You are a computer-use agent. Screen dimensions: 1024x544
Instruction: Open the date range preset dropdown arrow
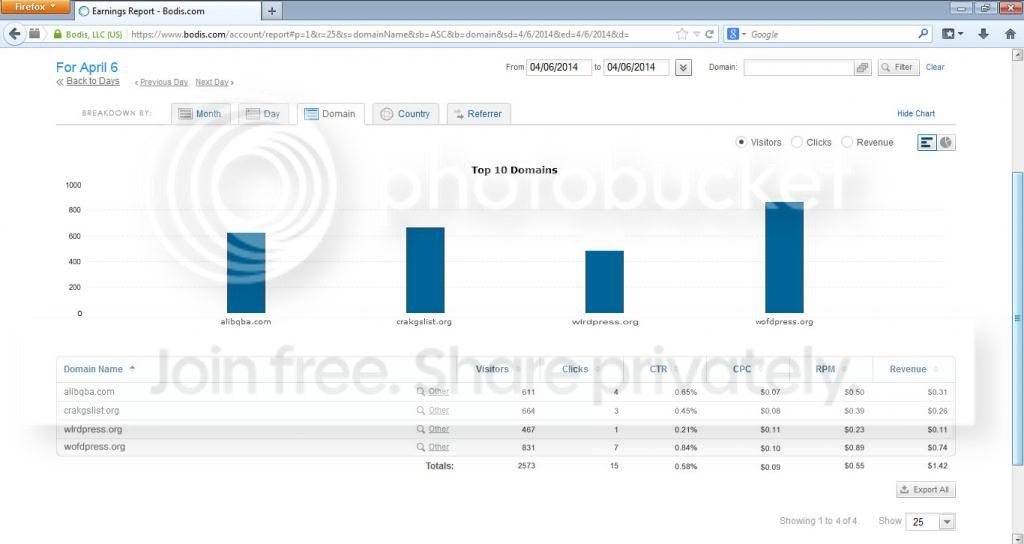tap(683, 67)
